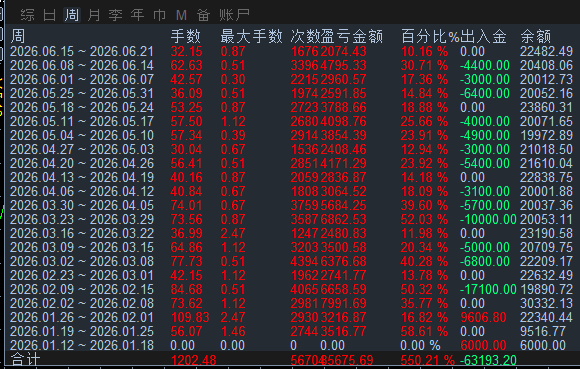
Task: Click trade count 4065
Action: [304, 290]
